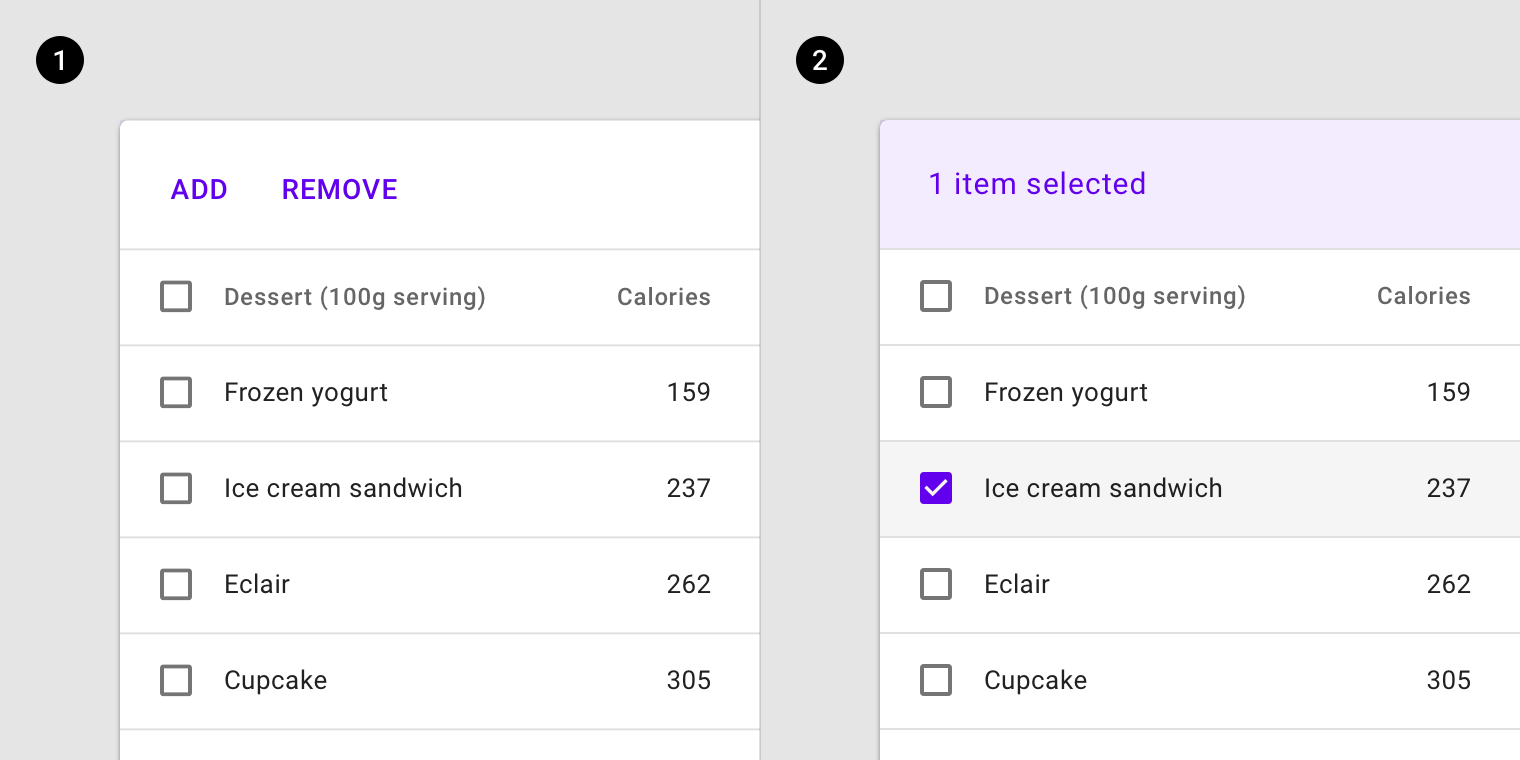The image size is (1520, 760).
Task: Select Eclair row name in panel two
Action: pos(1017,584)
